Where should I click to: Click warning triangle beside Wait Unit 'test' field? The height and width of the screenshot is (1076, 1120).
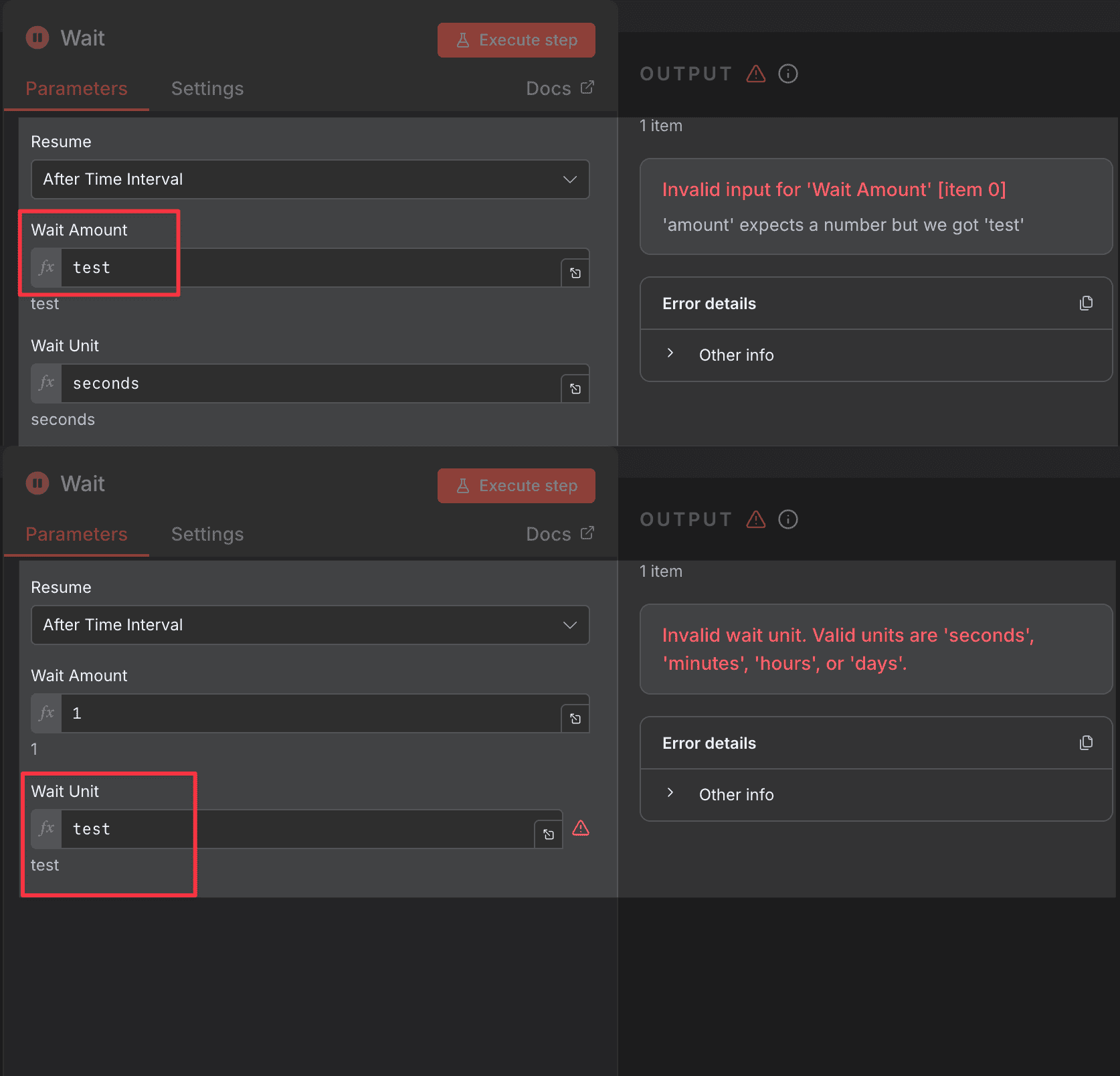(581, 828)
